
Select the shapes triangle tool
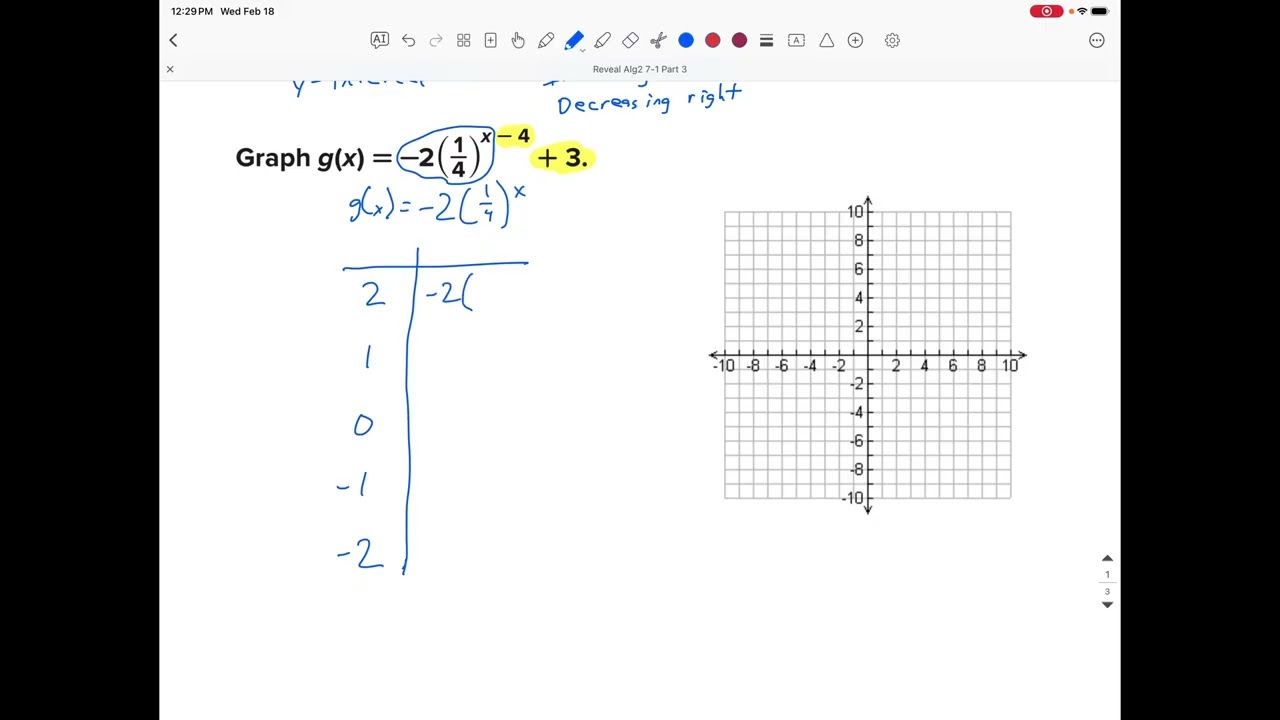[x=827, y=40]
